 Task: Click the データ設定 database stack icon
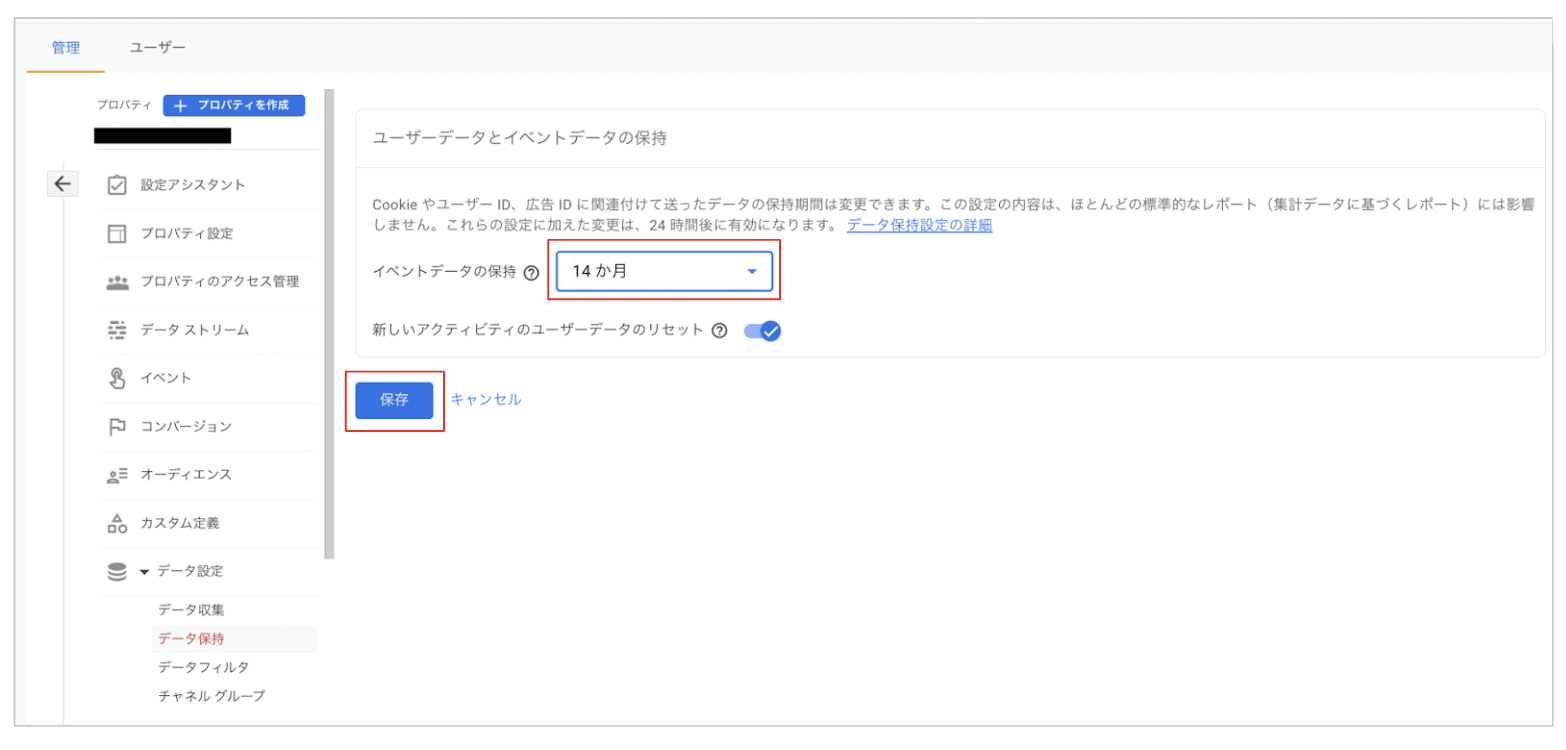[x=117, y=572]
